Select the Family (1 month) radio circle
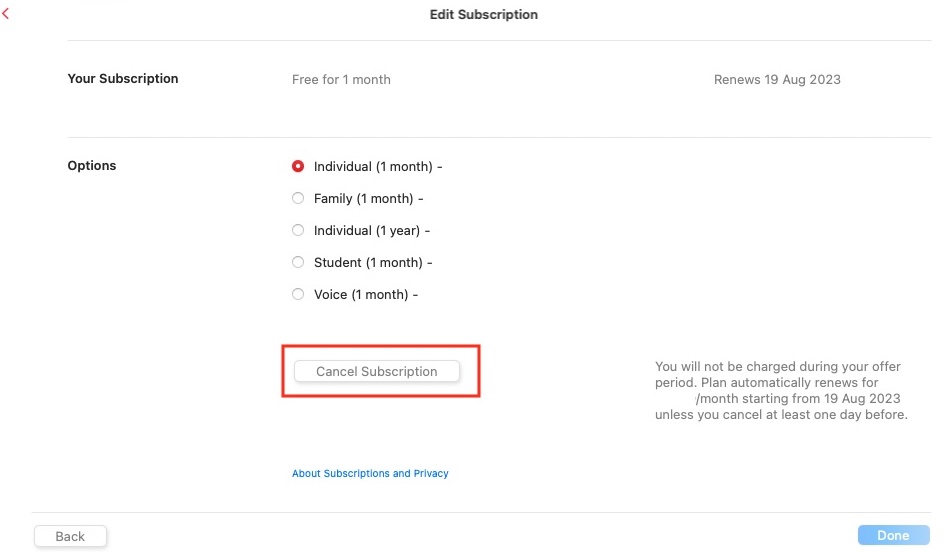948x553 pixels. [x=298, y=198]
